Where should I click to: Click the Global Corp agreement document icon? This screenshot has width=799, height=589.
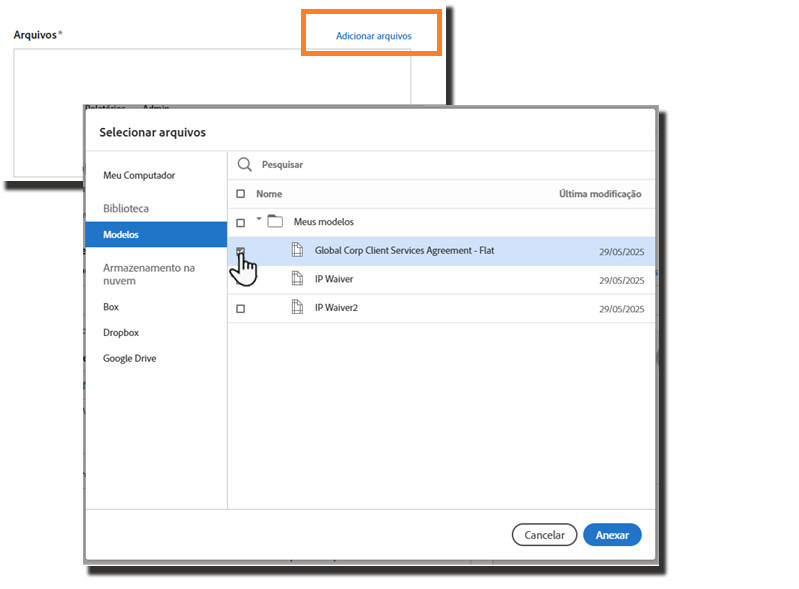pyautogui.click(x=297, y=250)
